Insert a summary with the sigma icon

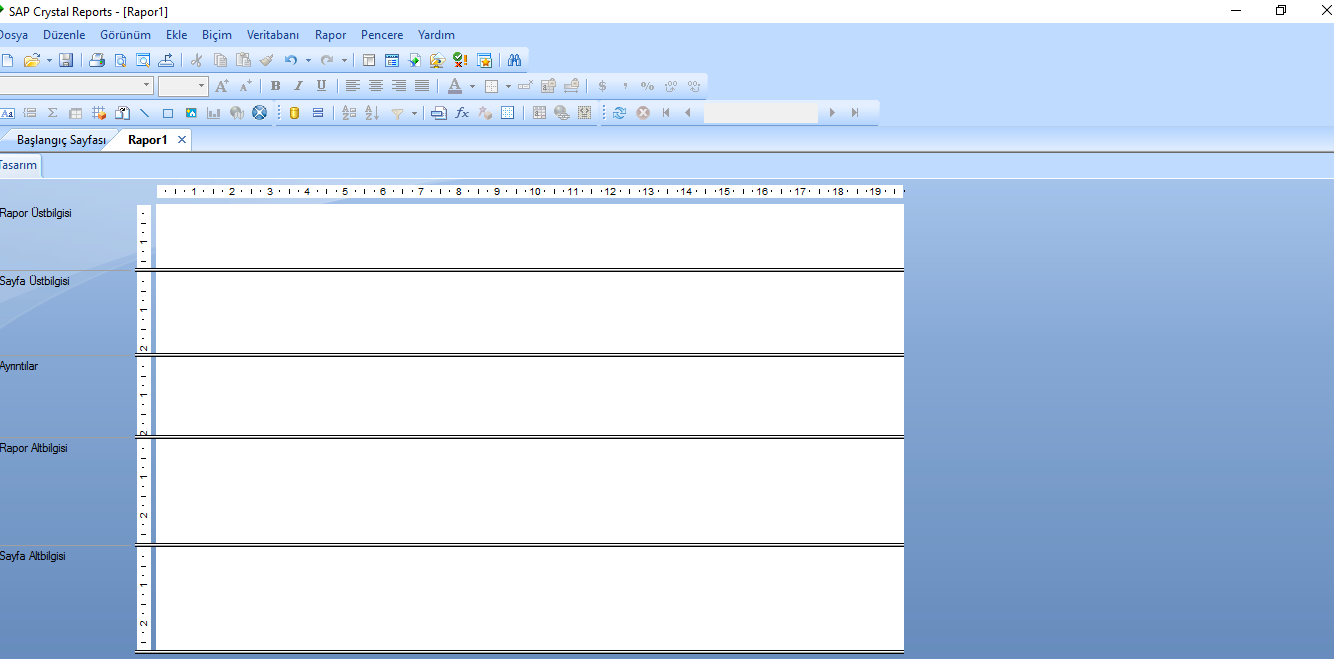coord(52,113)
